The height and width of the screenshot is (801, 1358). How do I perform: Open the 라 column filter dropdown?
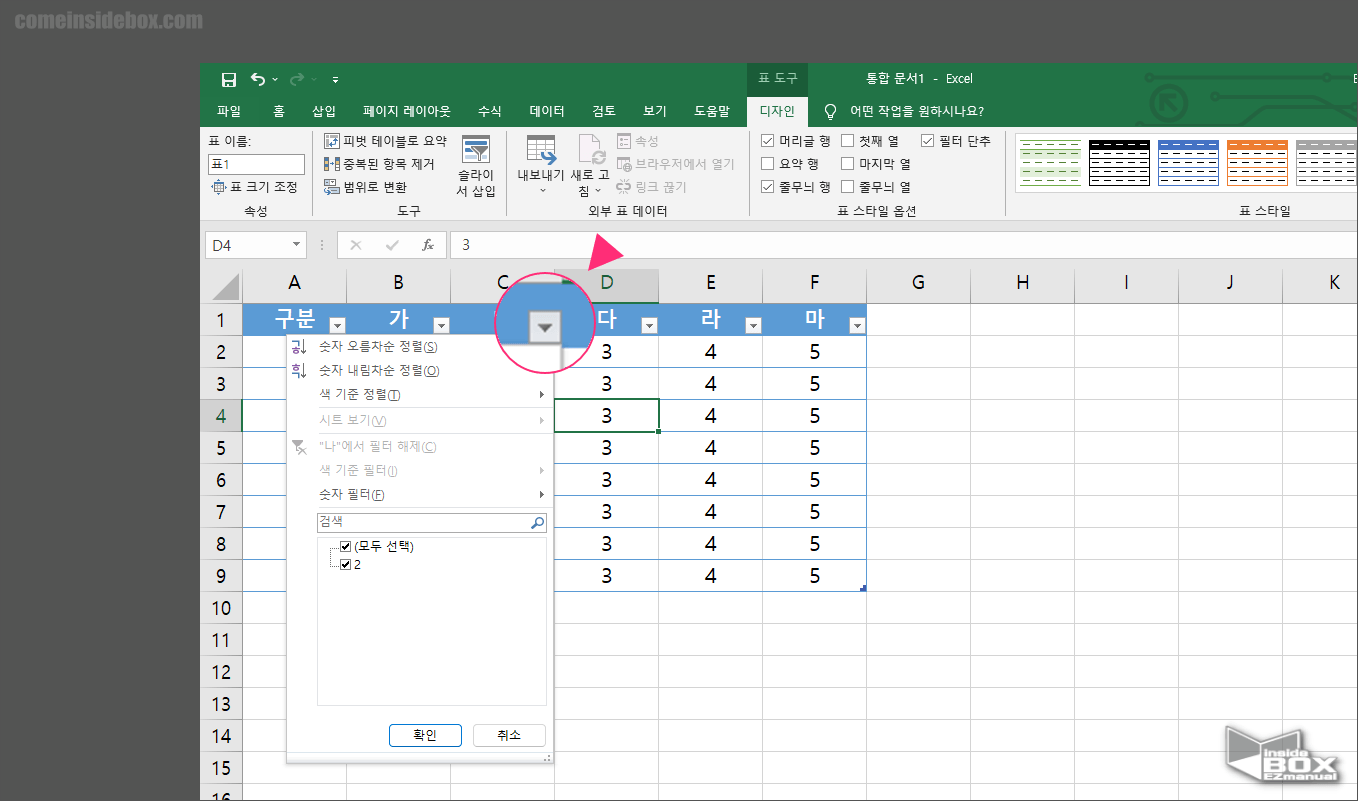753,325
